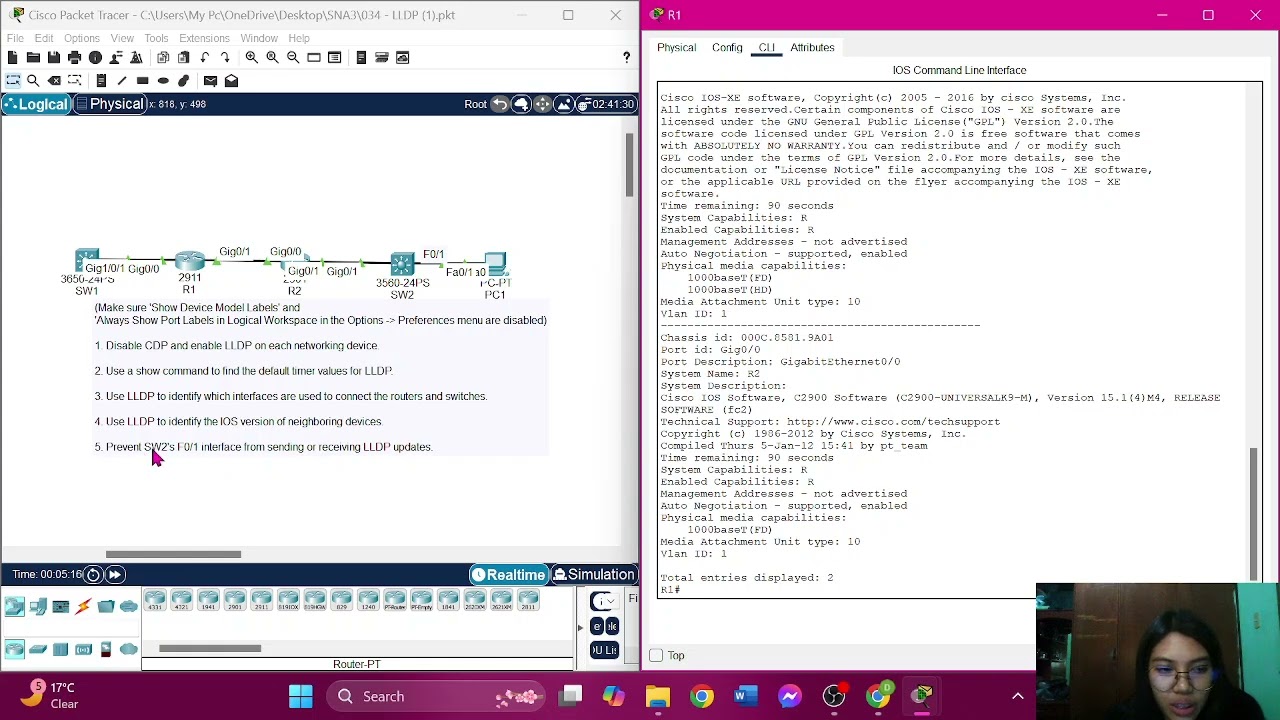Select the CLI tab in R1 window
Image resolution: width=1280 pixels, height=720 pixels.
click(767, 48)
